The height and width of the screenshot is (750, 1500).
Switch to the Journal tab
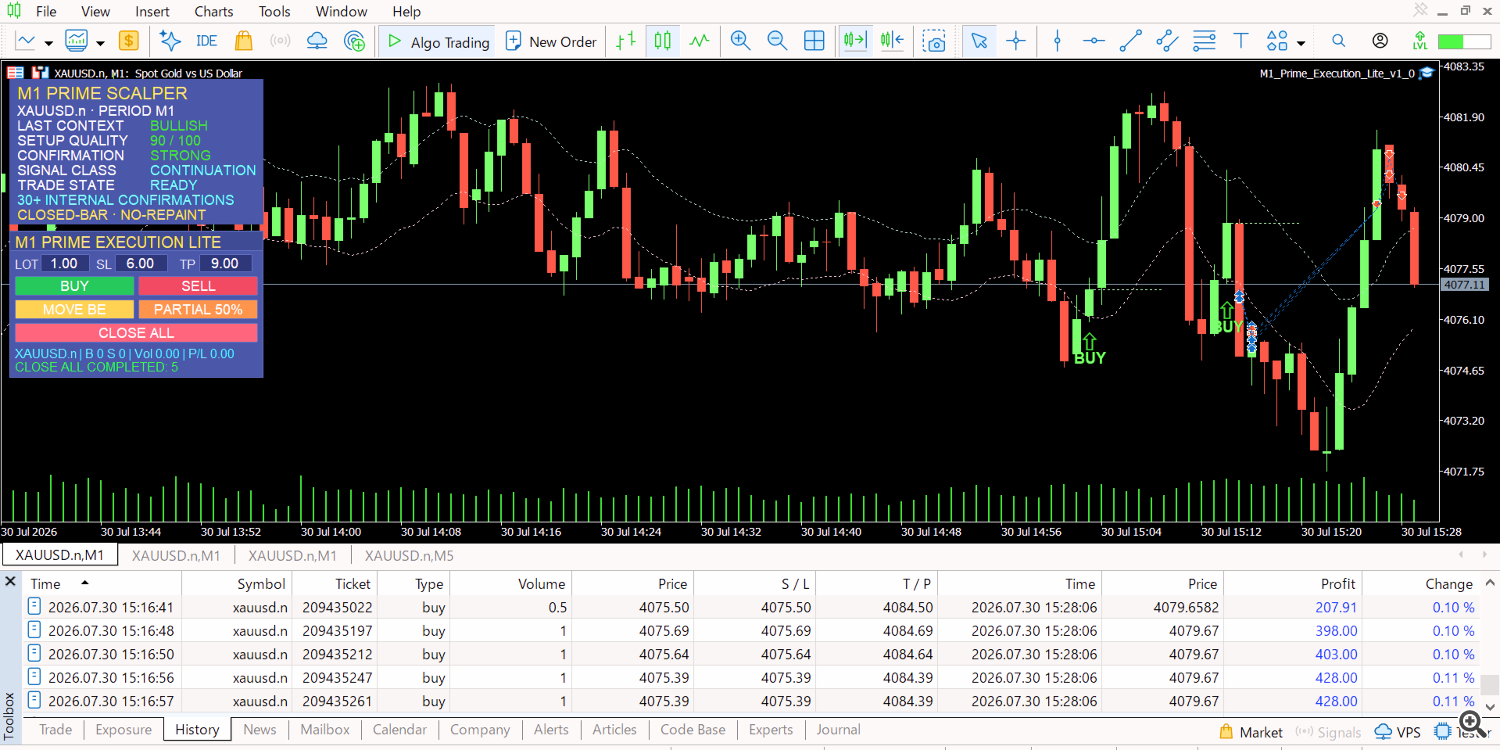[838, 729]
